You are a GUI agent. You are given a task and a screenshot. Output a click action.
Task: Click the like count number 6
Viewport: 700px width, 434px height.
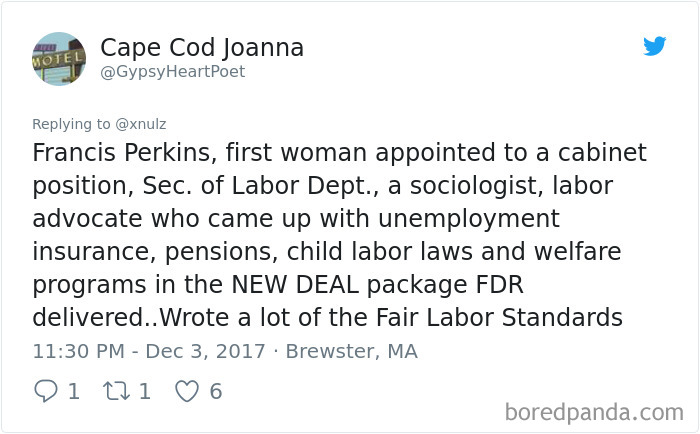pos(216,392)
